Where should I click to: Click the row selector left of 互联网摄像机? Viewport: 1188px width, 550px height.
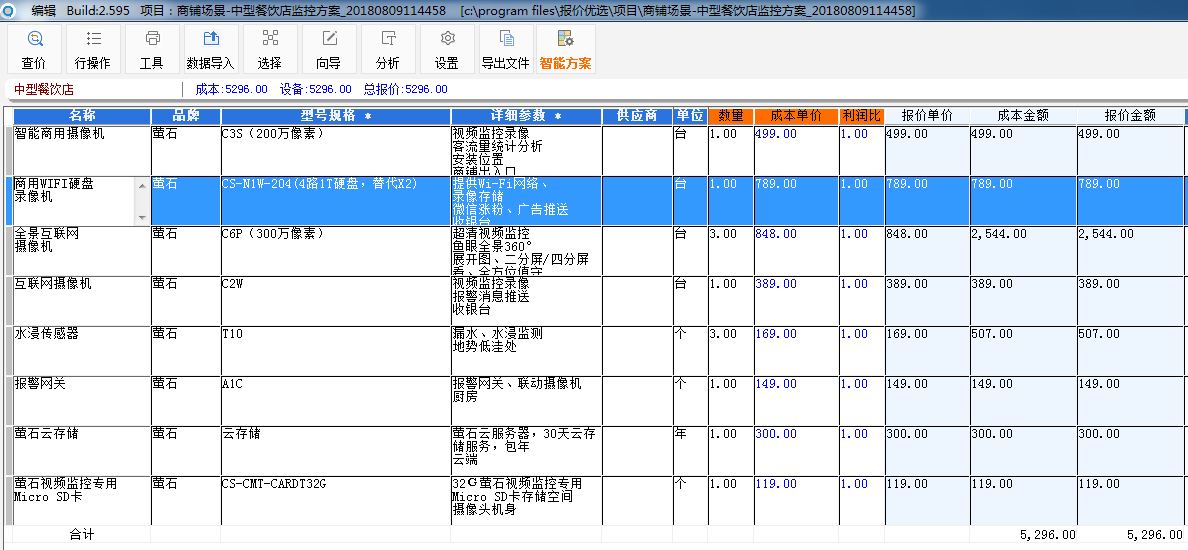click(x=9, y=301)
